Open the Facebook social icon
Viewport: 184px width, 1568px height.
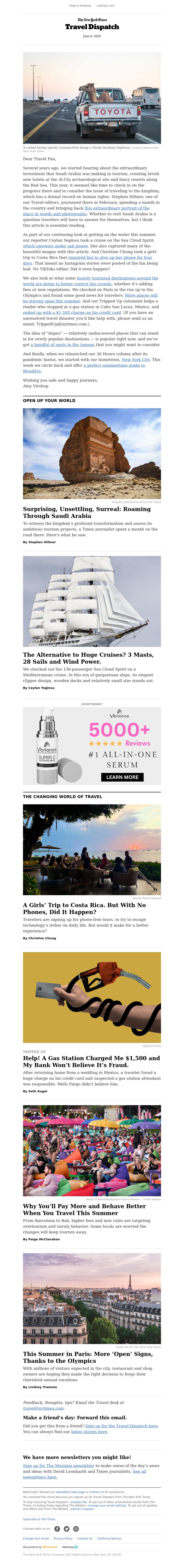point(57,1529)
